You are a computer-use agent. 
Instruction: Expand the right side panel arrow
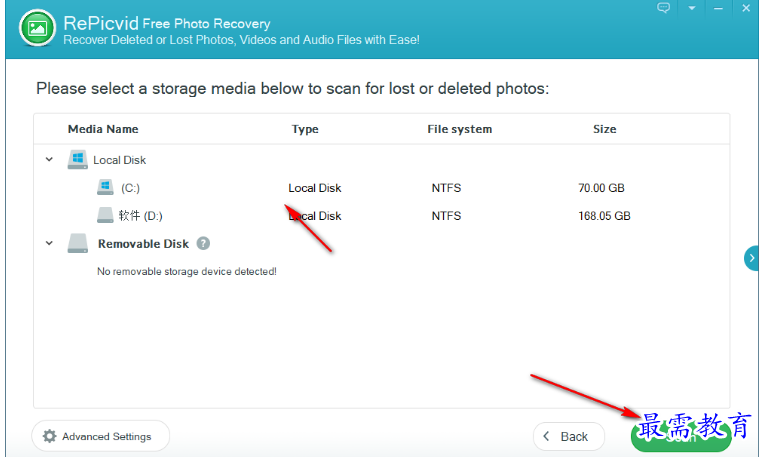(752, 258)
